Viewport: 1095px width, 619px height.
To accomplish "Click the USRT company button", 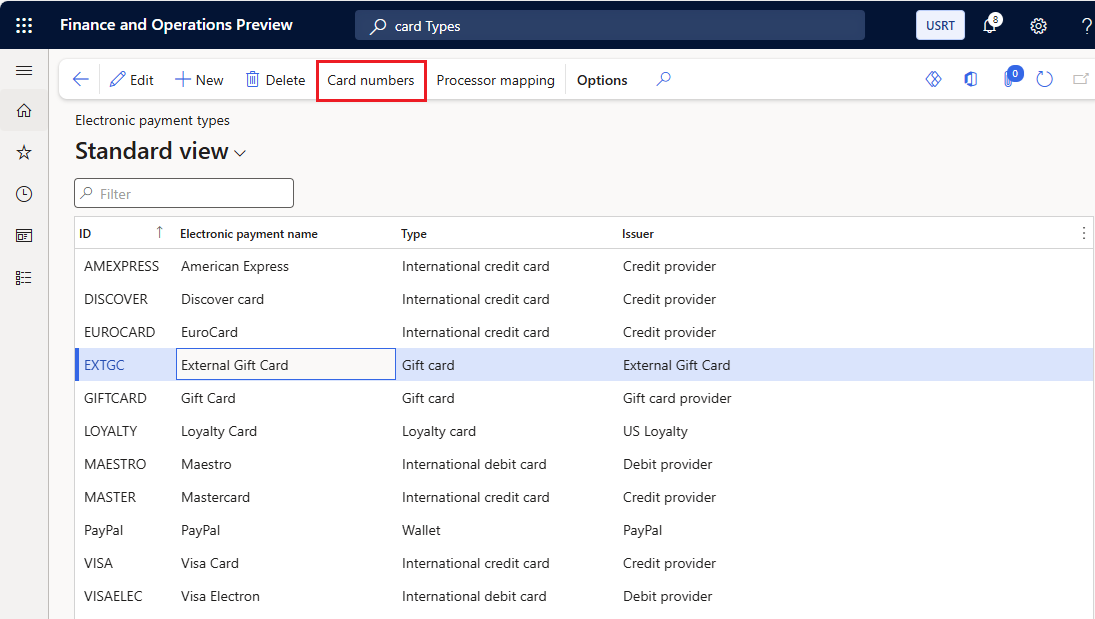I will tap(940, 25).
